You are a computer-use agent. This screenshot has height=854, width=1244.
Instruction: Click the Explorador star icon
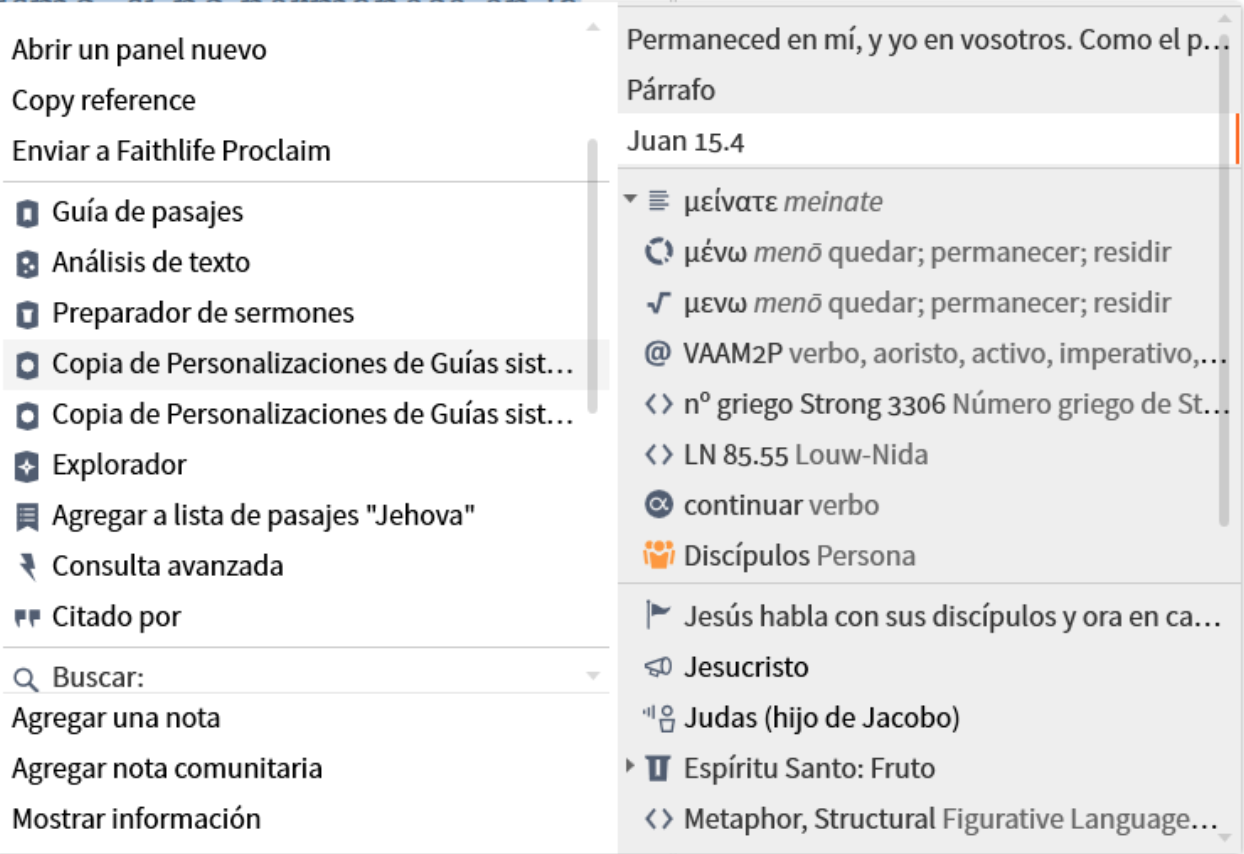coord(28,465)
